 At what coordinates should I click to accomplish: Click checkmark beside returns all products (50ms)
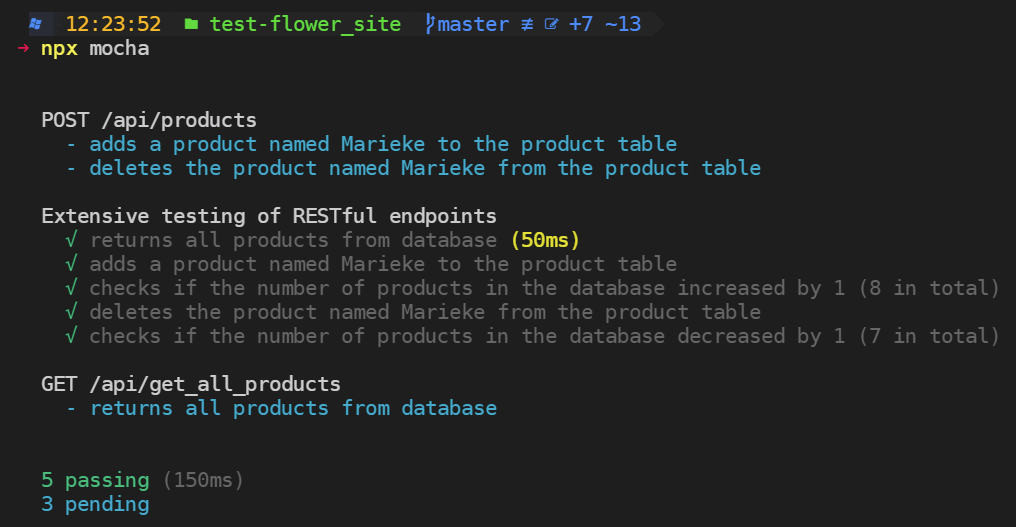click(71, 240)
